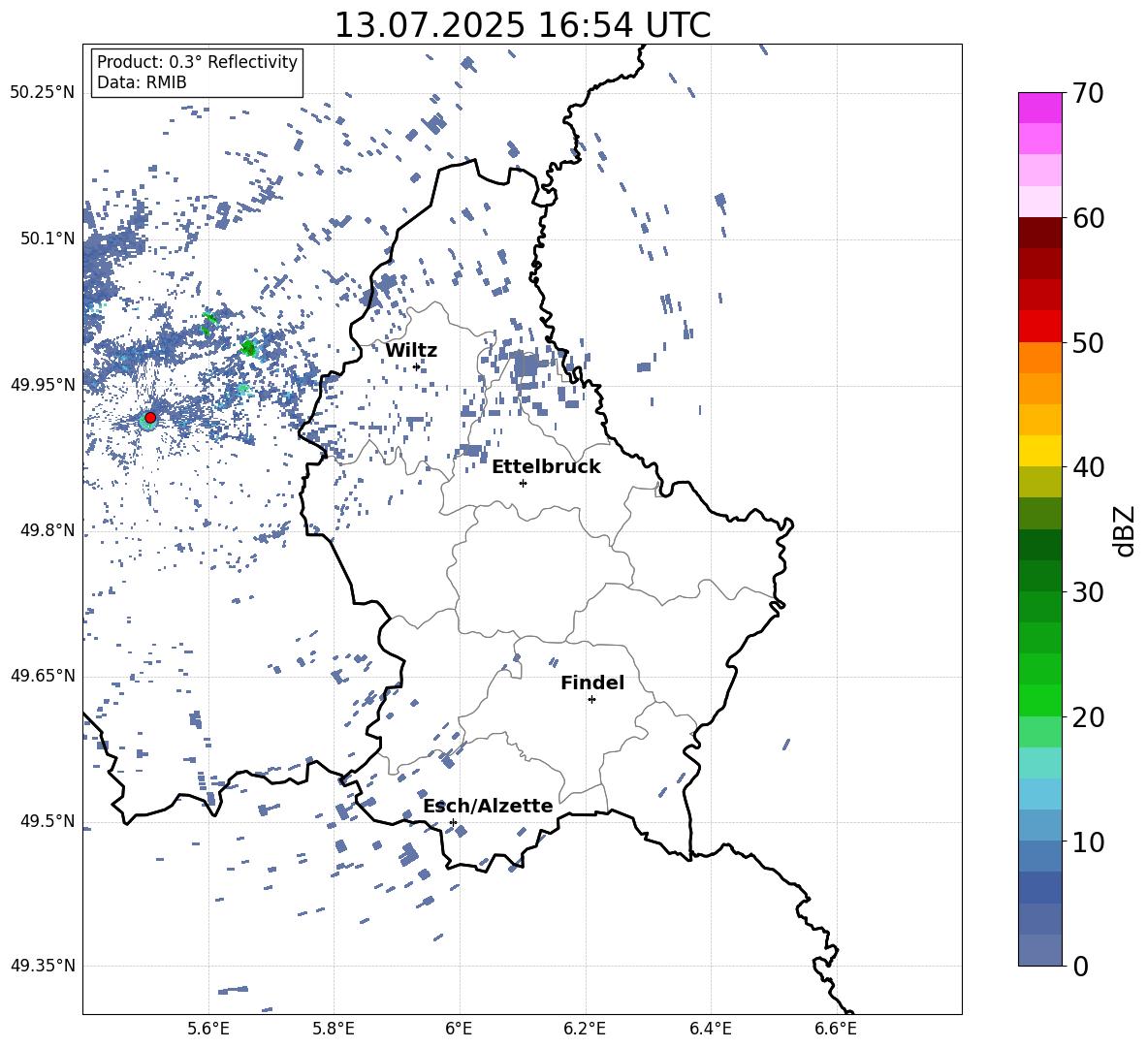Click the Esch/Alzette station cross marker
Image resolution: width=1148 pixels, height=1048 pixels.
point(453,822)
